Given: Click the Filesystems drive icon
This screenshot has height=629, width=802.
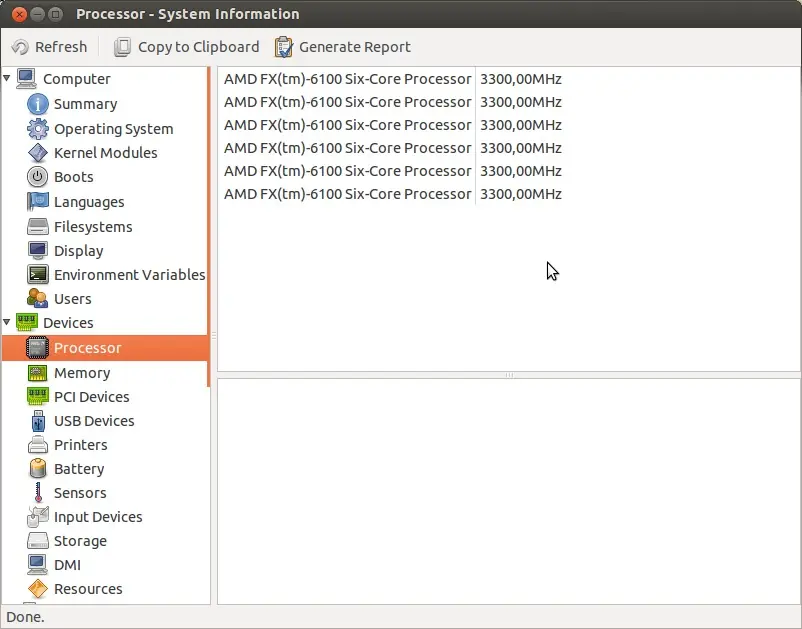Looking at the screenshot, I should pyautogui.click(x=38, y=227).
